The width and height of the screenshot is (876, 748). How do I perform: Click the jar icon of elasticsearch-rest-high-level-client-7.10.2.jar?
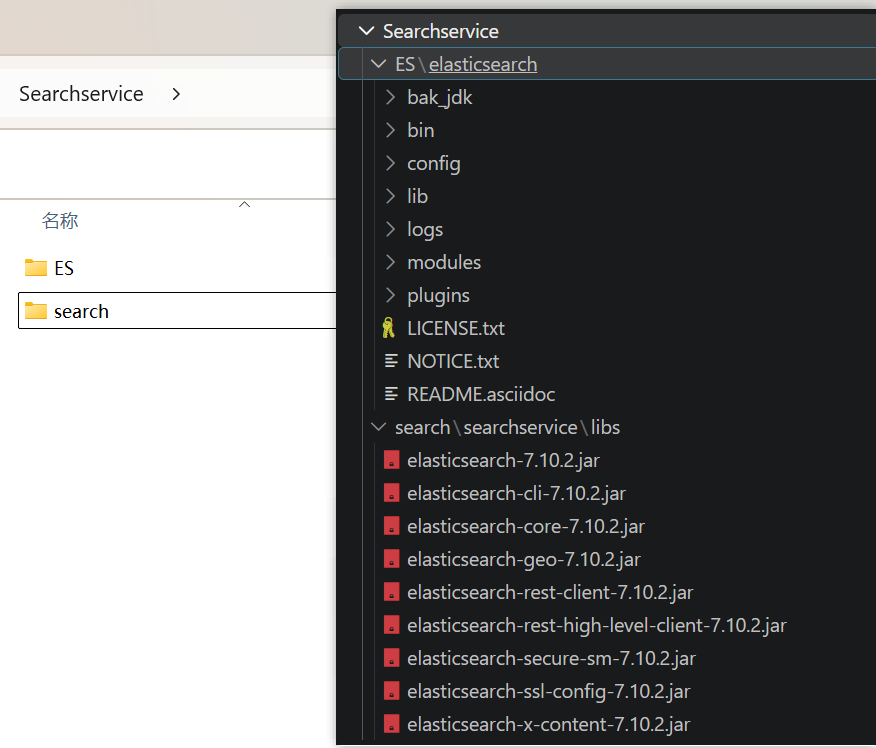(x=392, y=625)
